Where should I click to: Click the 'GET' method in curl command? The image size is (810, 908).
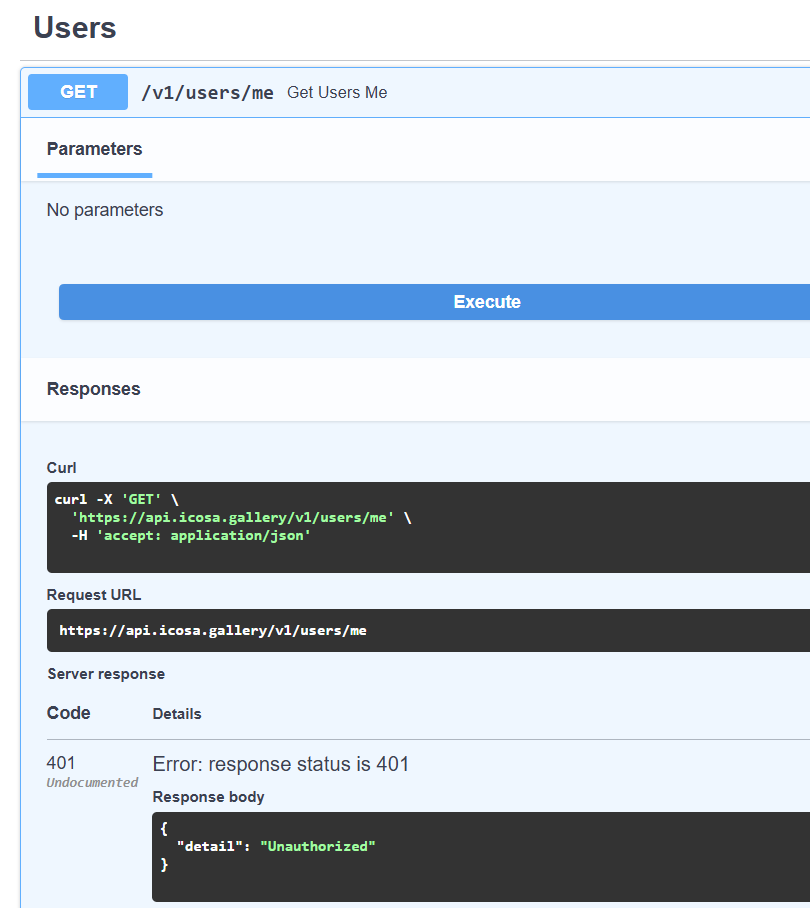pos(141,499)
